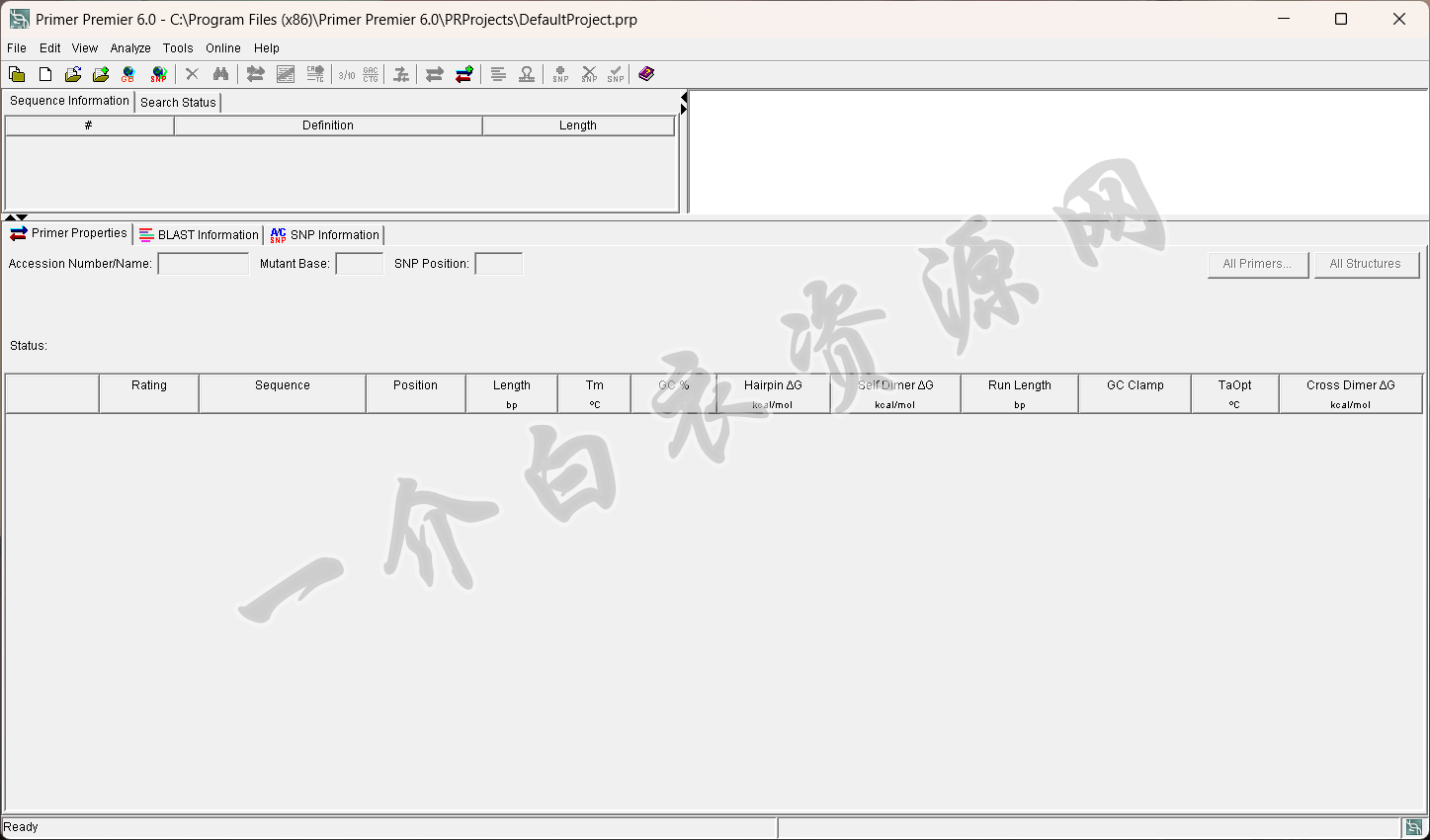Click the red-blue arrows with green plus icon
The width and height of the screenshot is (1430, 840).
tap(463, 74)
